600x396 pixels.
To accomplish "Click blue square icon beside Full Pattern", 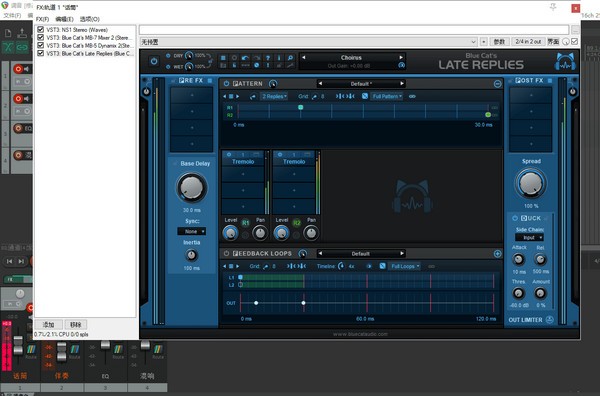I will click(x=365, y=96).
